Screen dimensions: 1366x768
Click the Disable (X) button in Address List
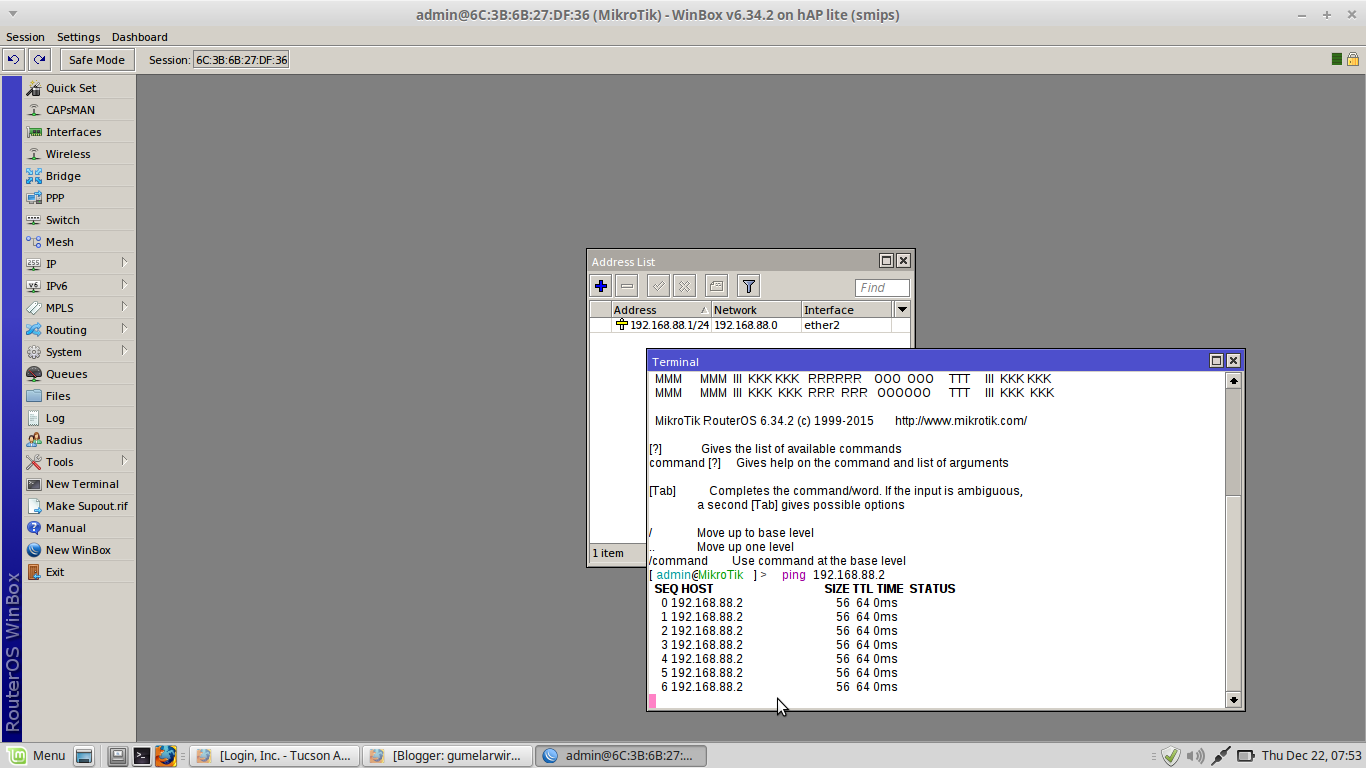(684, 287)
